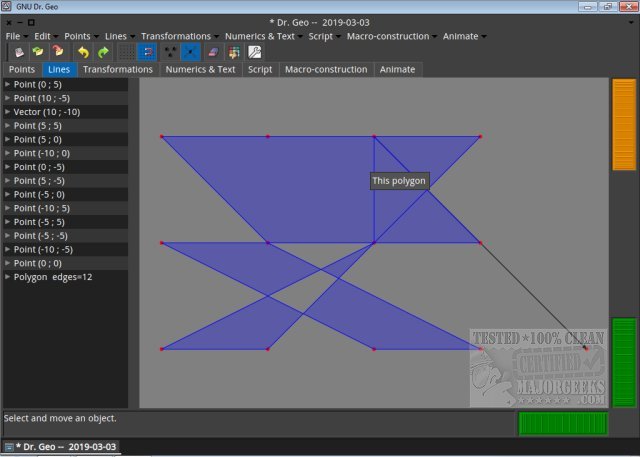Click the Dr. Geo taskbar button
The width and height of the screenshot is (640, 457).
[61, 447]
